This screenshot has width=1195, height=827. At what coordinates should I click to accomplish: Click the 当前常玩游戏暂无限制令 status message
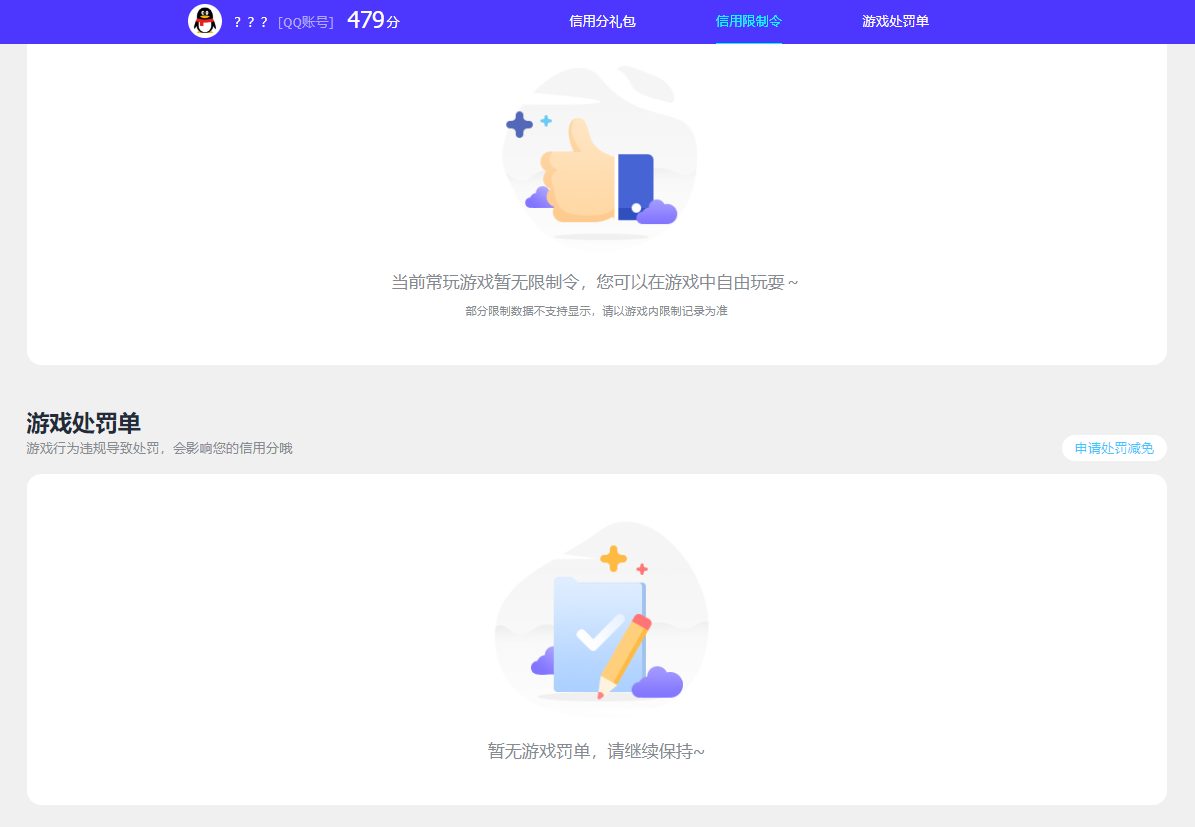pos(596,281)
